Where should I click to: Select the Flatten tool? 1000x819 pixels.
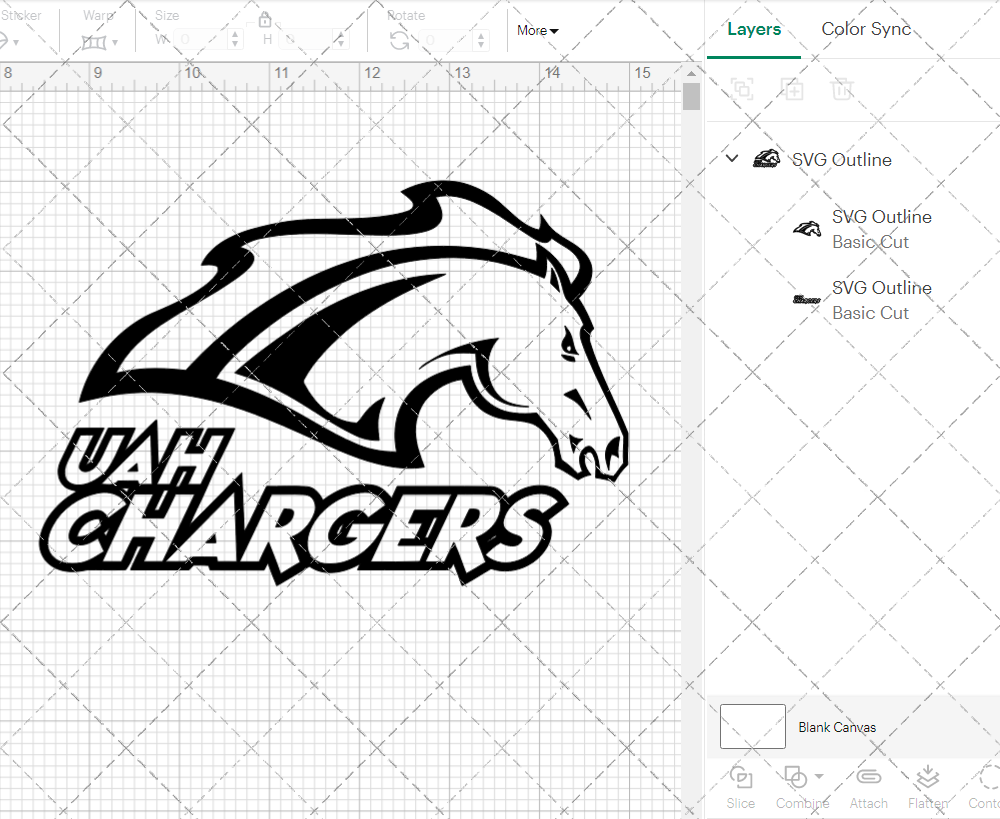pyautogui.click(x=927, y=787)
